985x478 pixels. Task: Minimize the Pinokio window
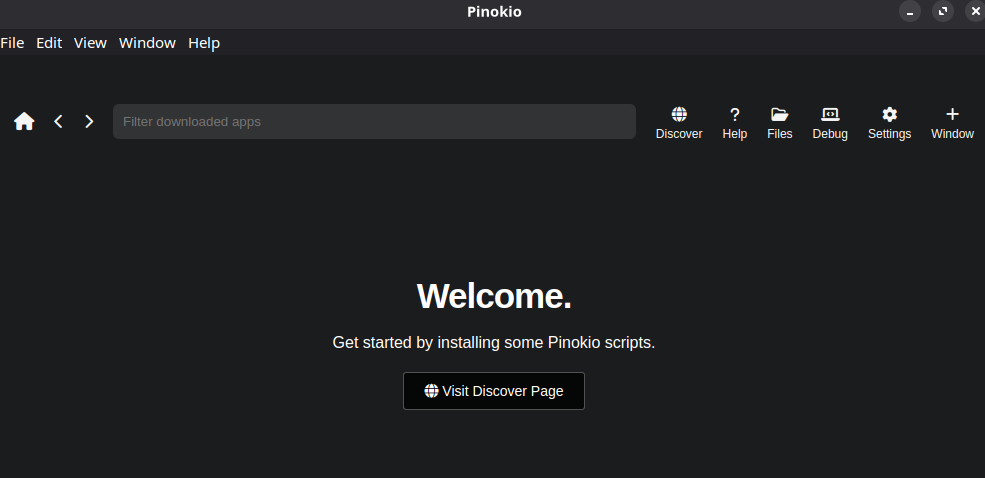point(910,11)
